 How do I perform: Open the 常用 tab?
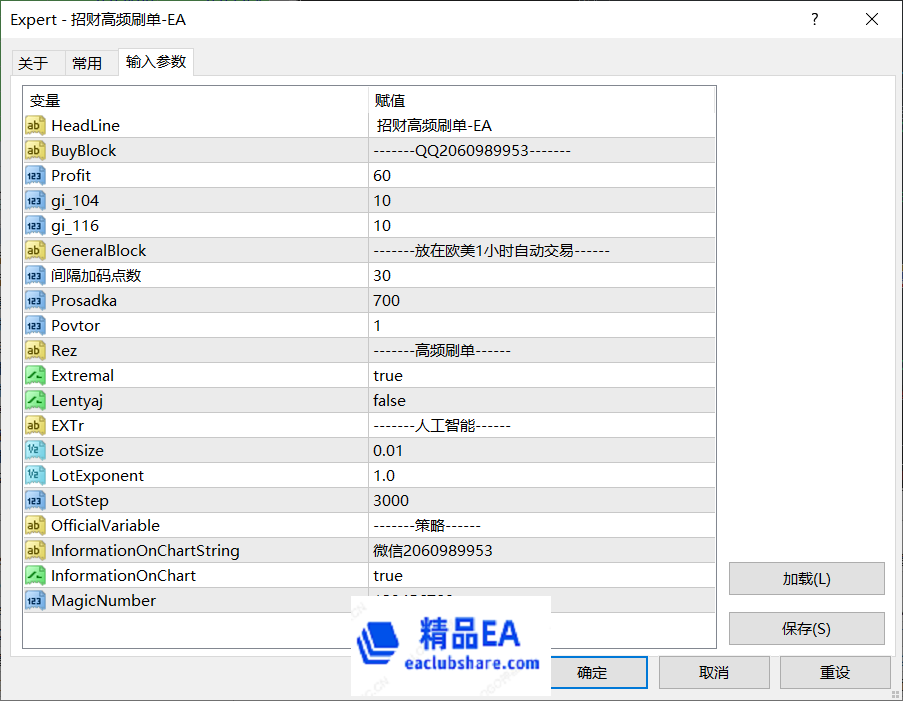(x=87, y=63)
